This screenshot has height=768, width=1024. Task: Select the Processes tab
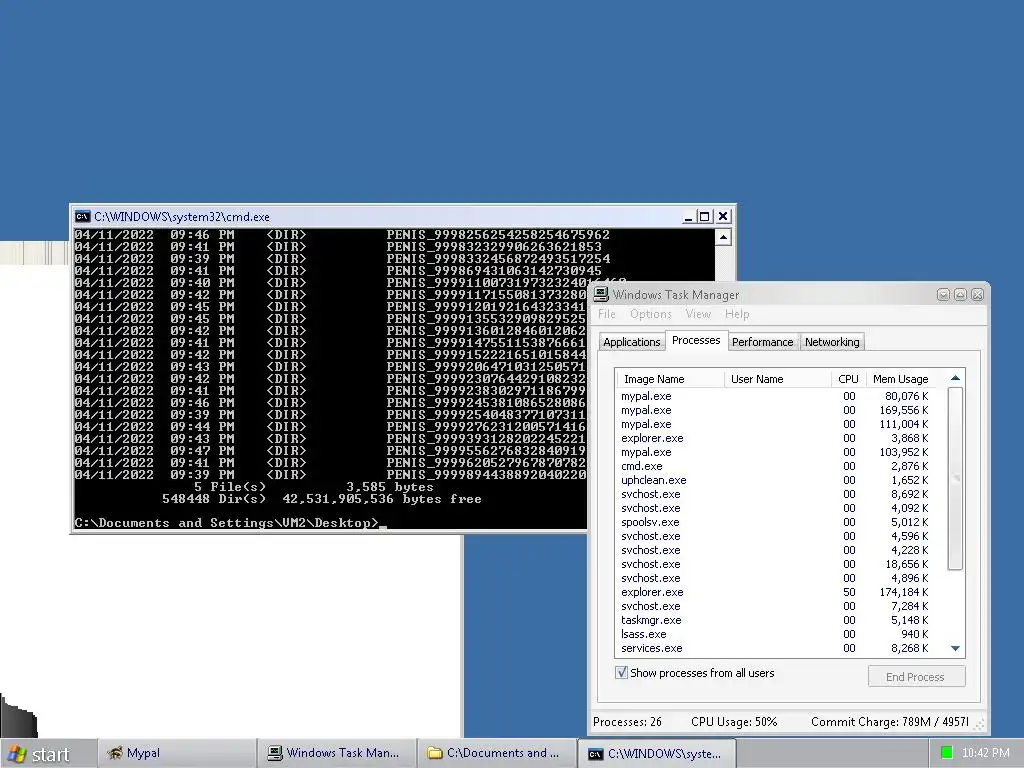[696, 340]
